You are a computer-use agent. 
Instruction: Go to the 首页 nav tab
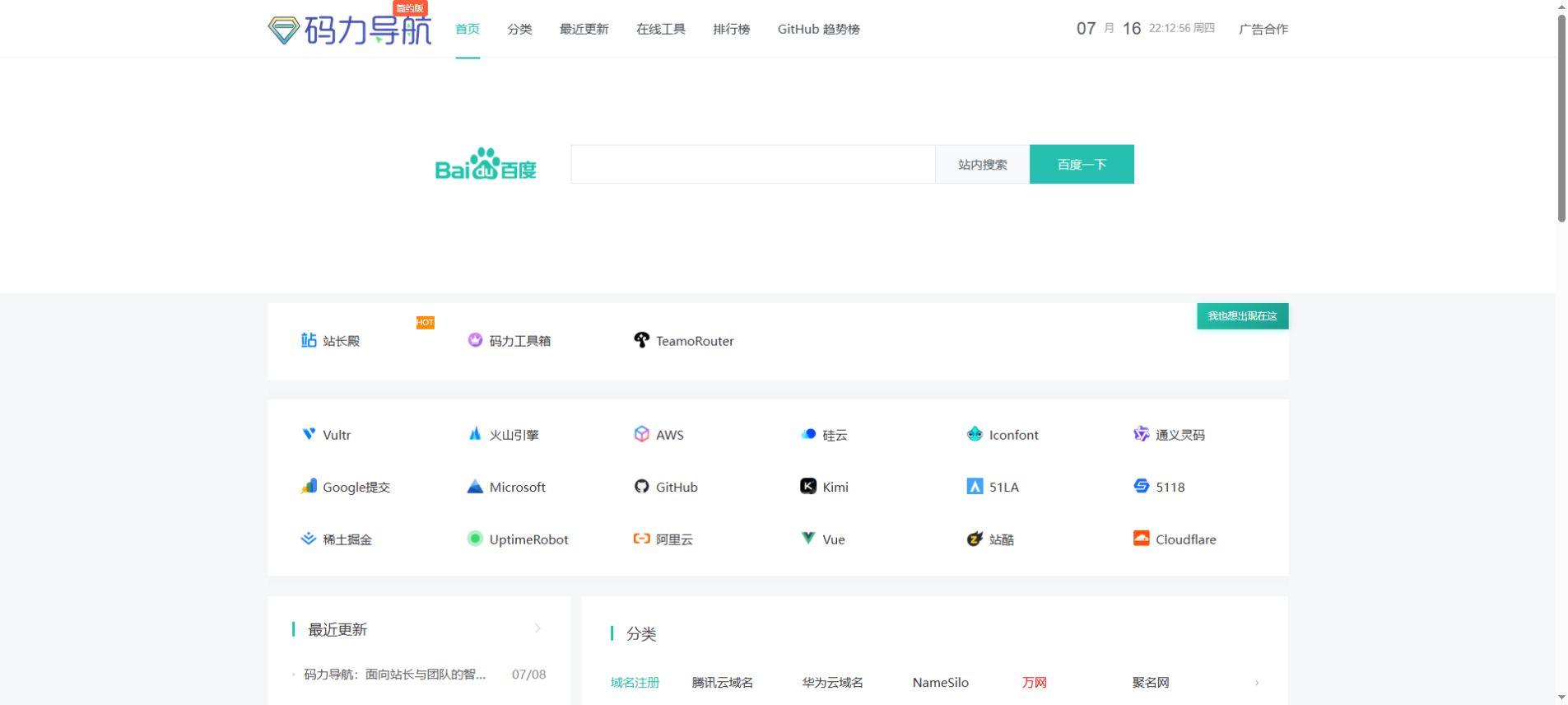(468, 29)
